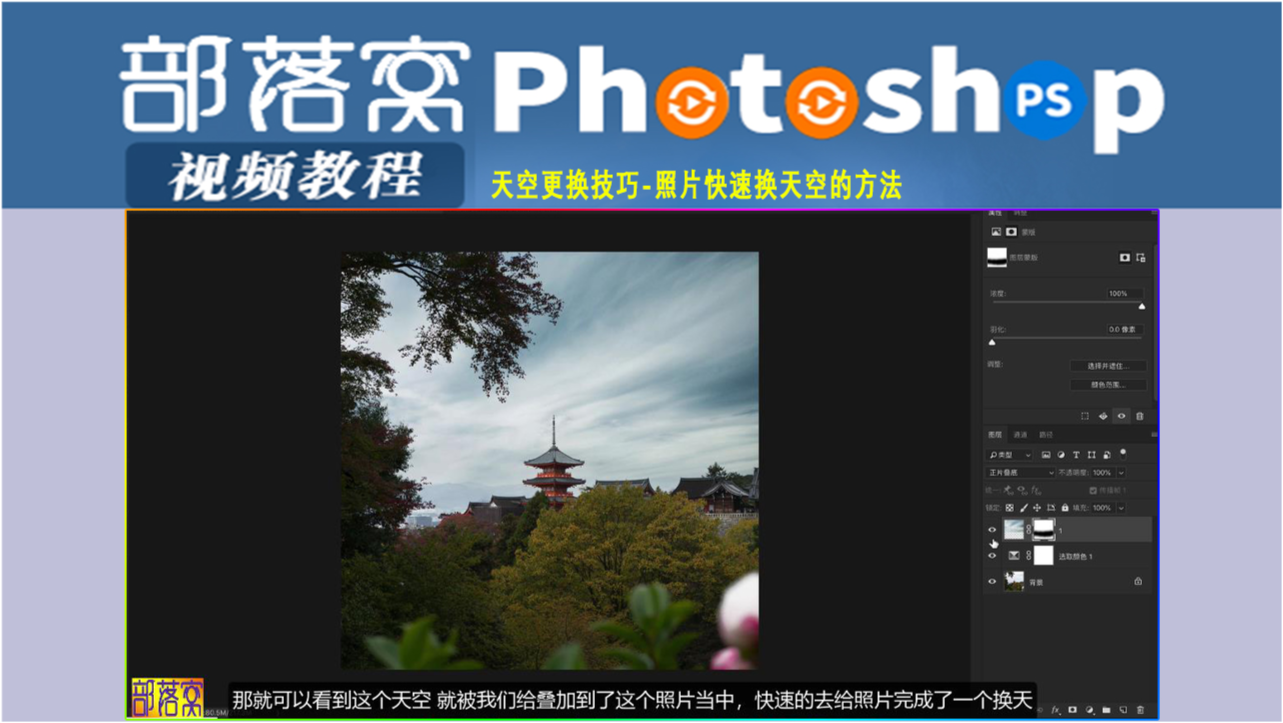
Task: Switch to the 通道 channels tab
Action: tap(1020, 435)
